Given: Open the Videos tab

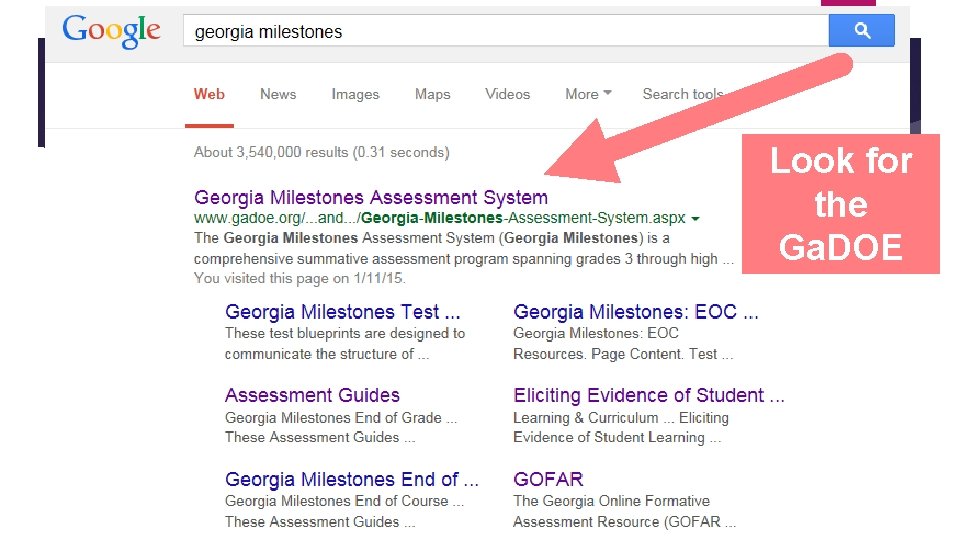Looking at the screenshot, I should click(x=508, y=94).
